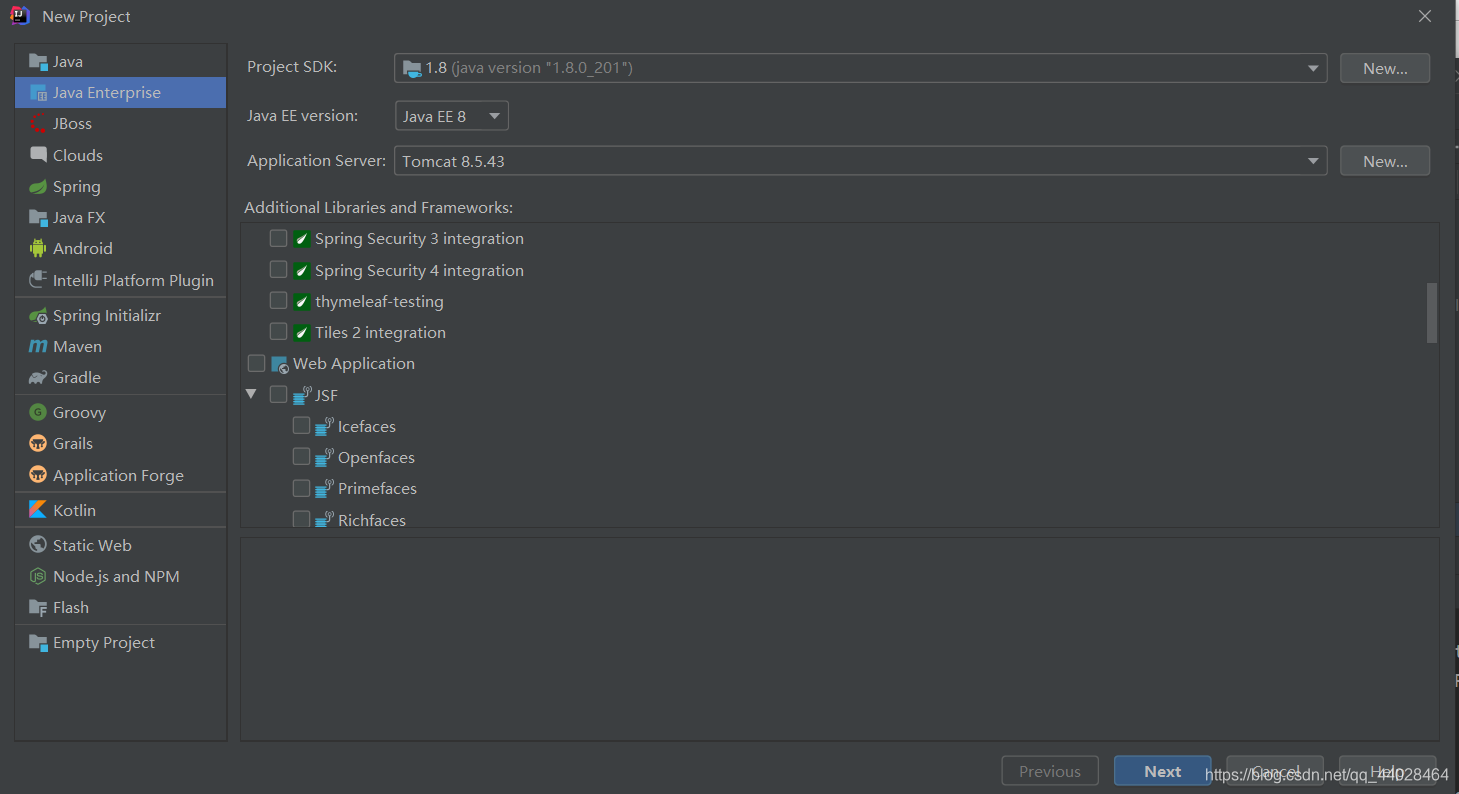Click New button next to Application Server
1459x794 pixels.
[1385, 161]
